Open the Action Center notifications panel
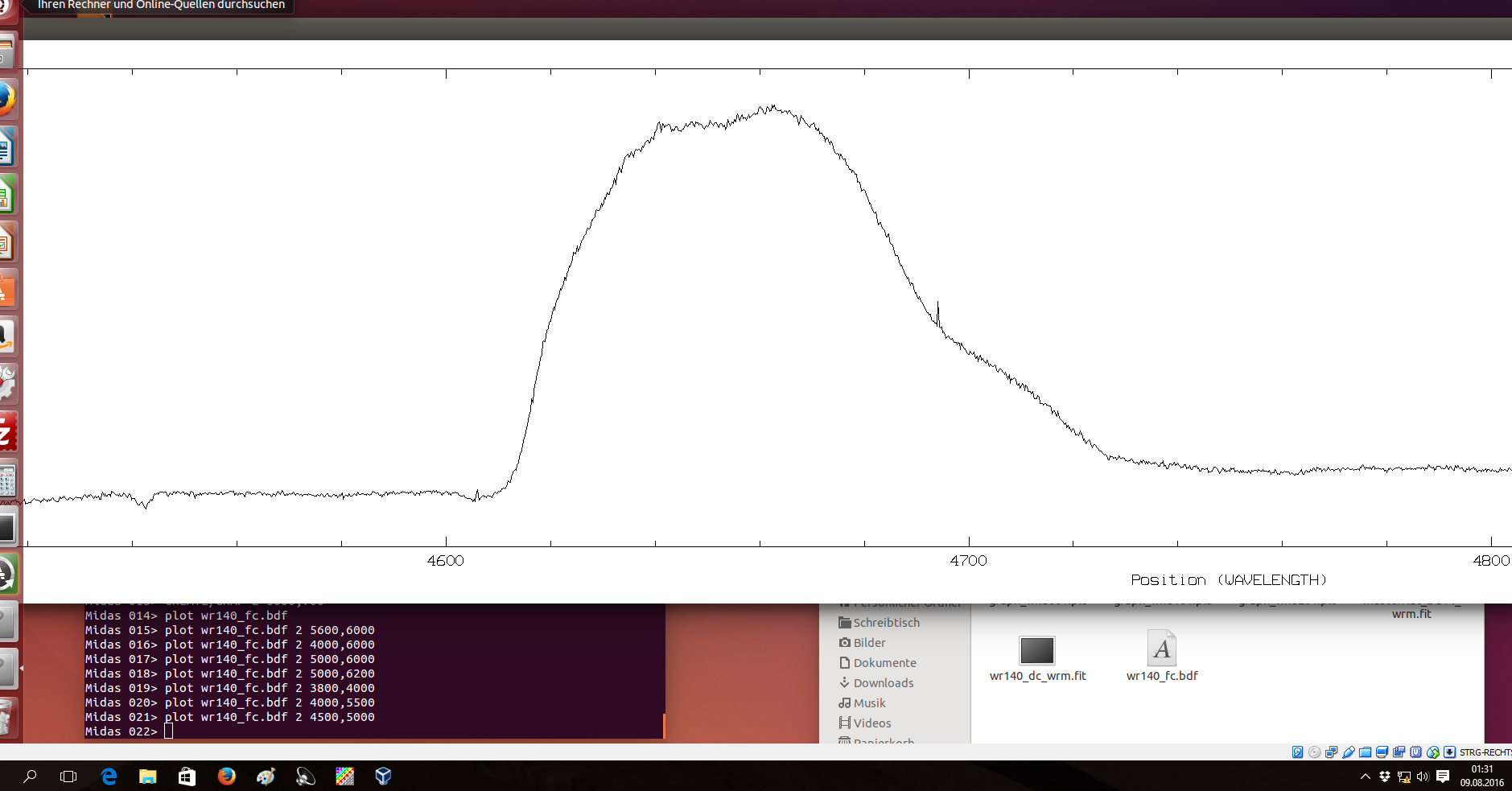Viewport: 1512px width, 791px height. click(1443, 777)
